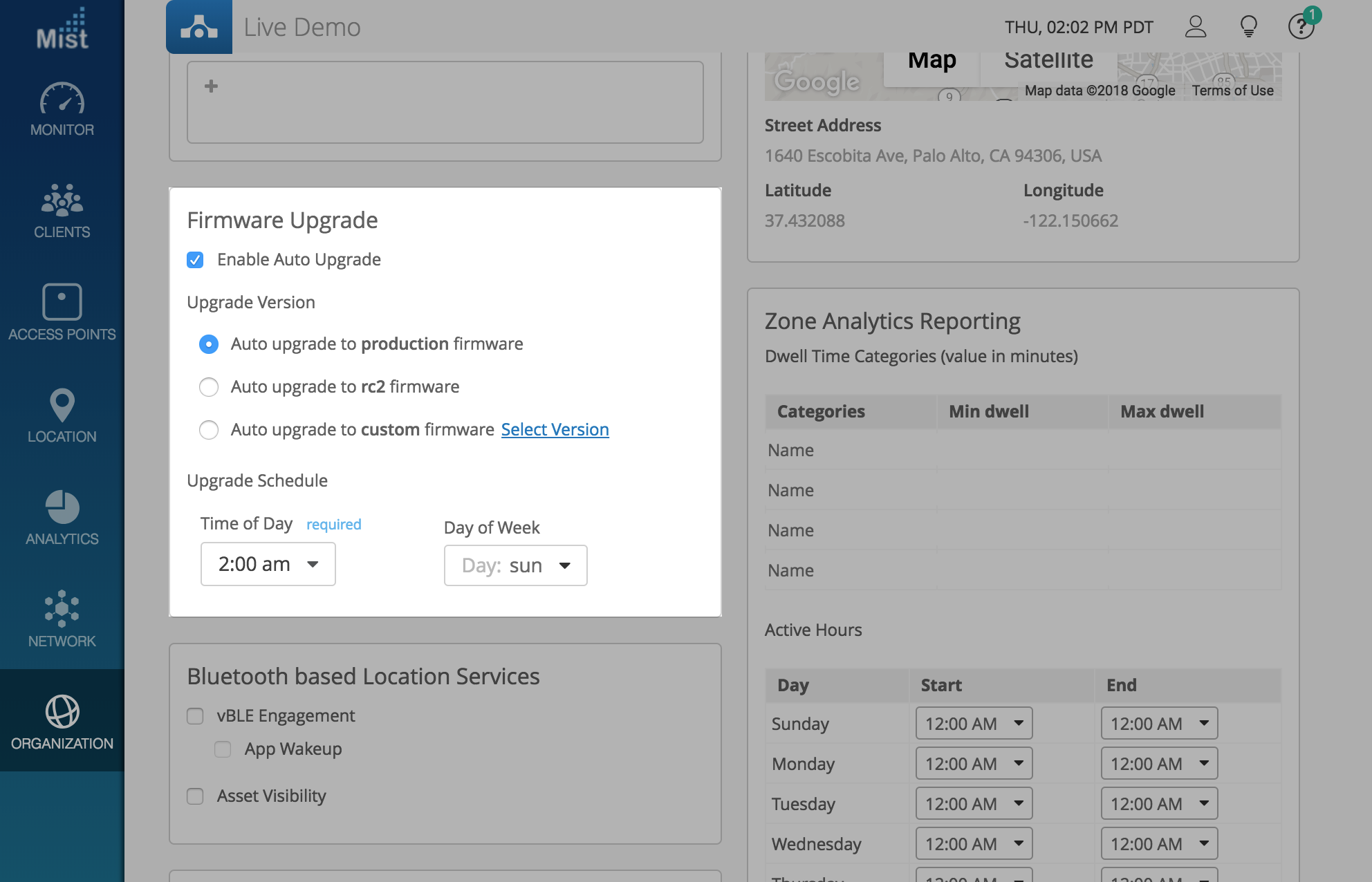The width and height of the screenshot is (1372, 882).
Task: Click the Select Version link
Action: coord(555,430)
